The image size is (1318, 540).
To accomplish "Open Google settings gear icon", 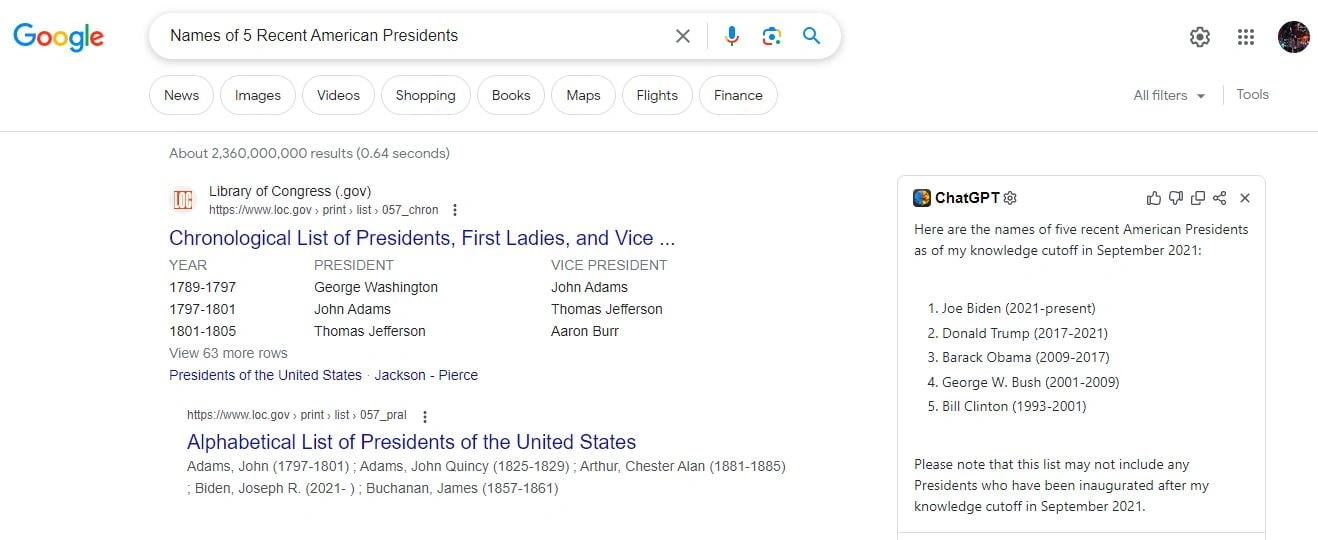I will [x=1199, y=37].
